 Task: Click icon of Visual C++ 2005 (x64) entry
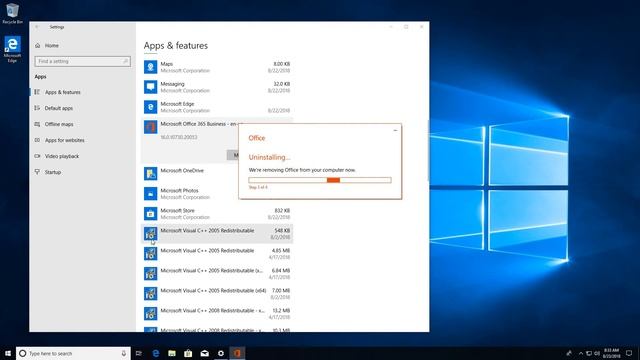pyautogui.click(x=150, y=293)
